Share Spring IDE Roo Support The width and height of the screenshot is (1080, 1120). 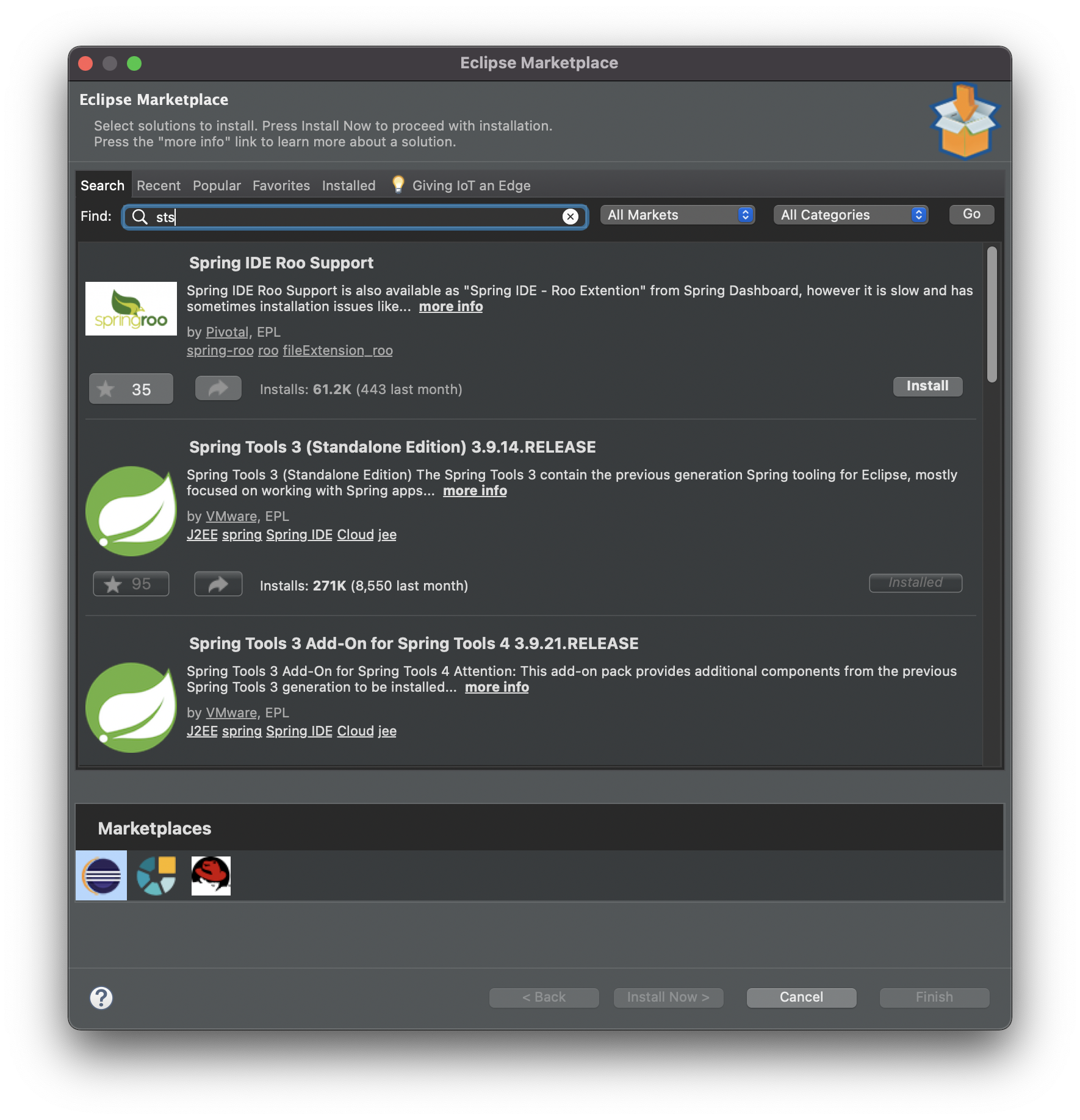click(x=218, y=388)
